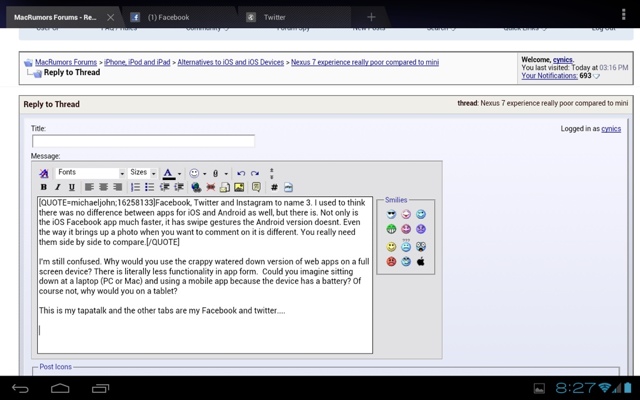Open Alternatives to iOS and iOS Devices link
The height and width of the screenshot is (400, 640).
click(231, 62)
